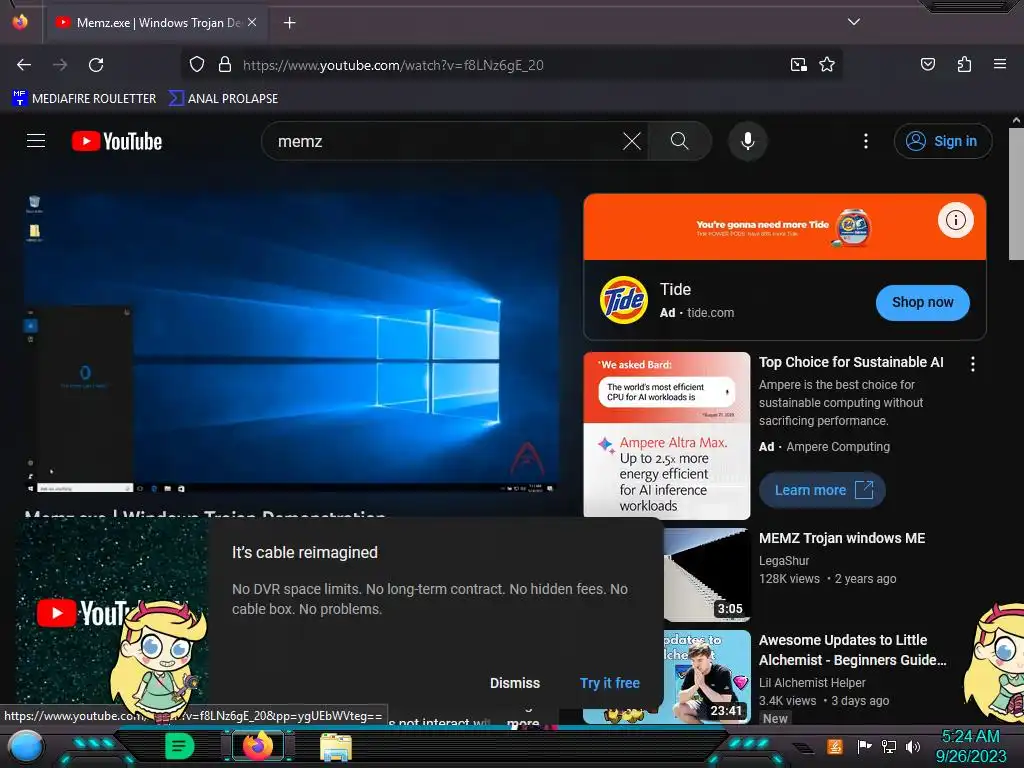
Task: Bookmark this page with the star icon
Action: [827, 65]
